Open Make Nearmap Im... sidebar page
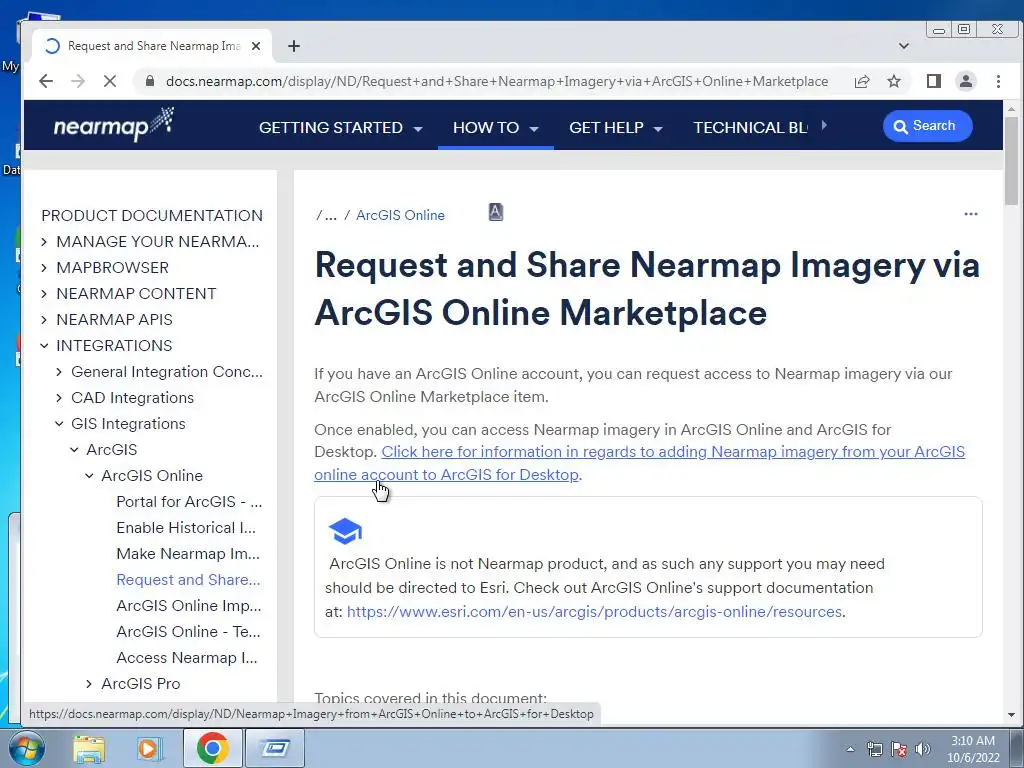The height and width of the screenshot is (768, 1024). (x=187, y=554)
